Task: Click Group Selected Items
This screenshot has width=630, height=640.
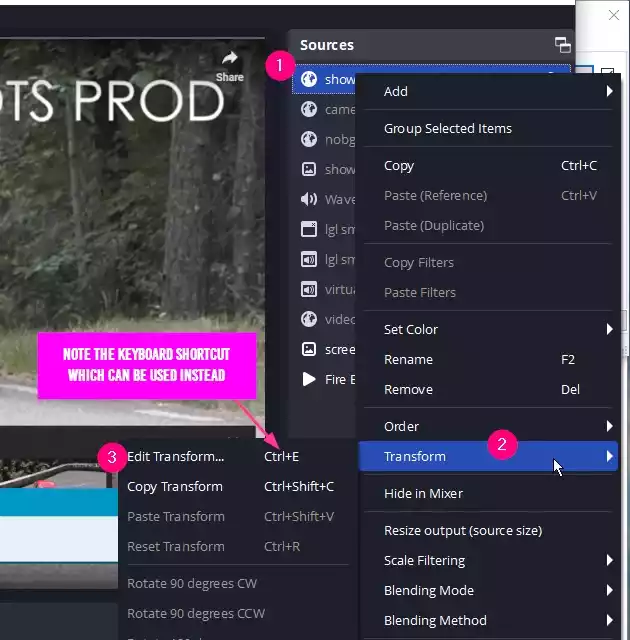Action: (x=448, y=128)
